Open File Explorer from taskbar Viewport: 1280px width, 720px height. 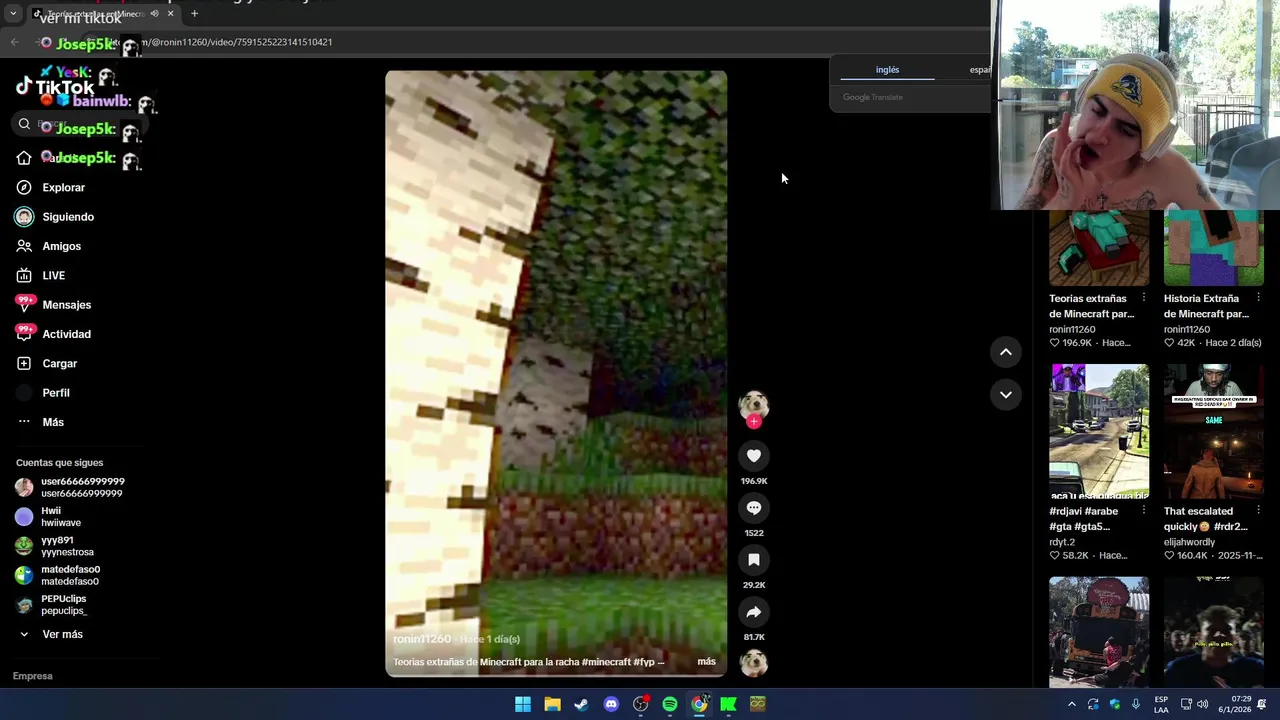(x=552, y=704)
